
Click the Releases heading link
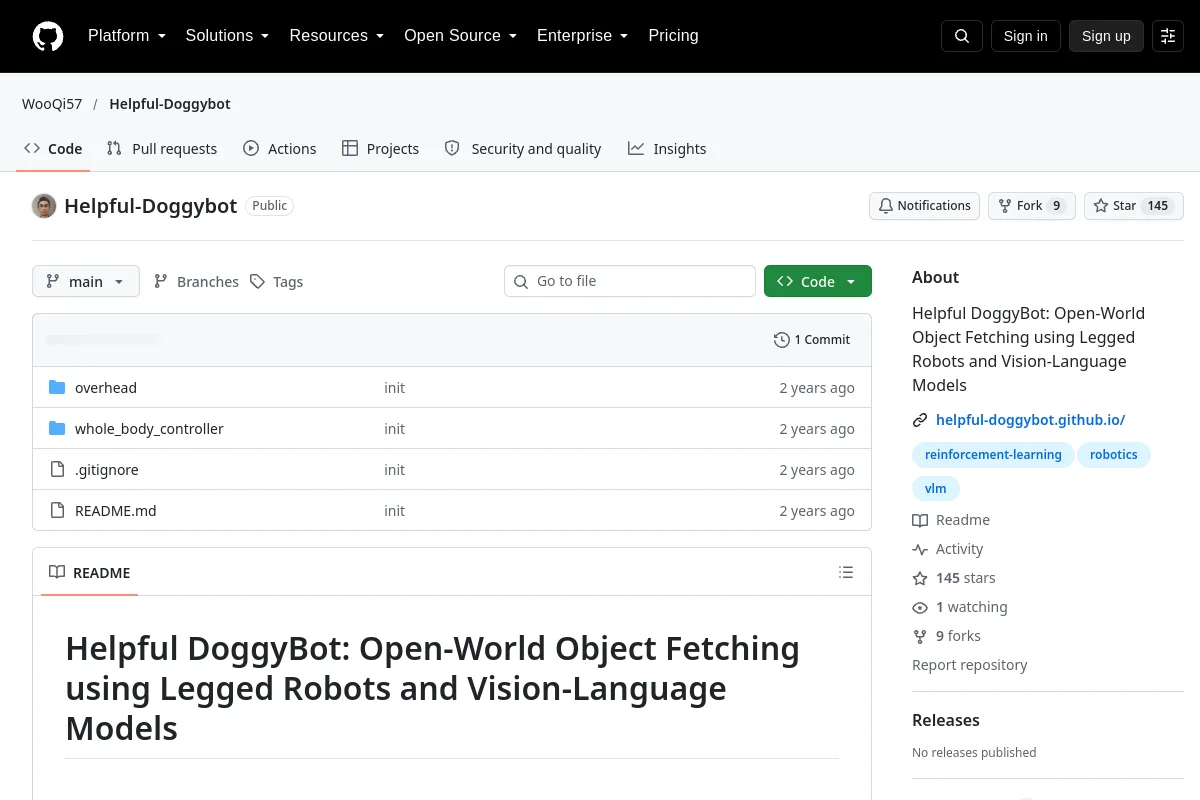(946, 721)
